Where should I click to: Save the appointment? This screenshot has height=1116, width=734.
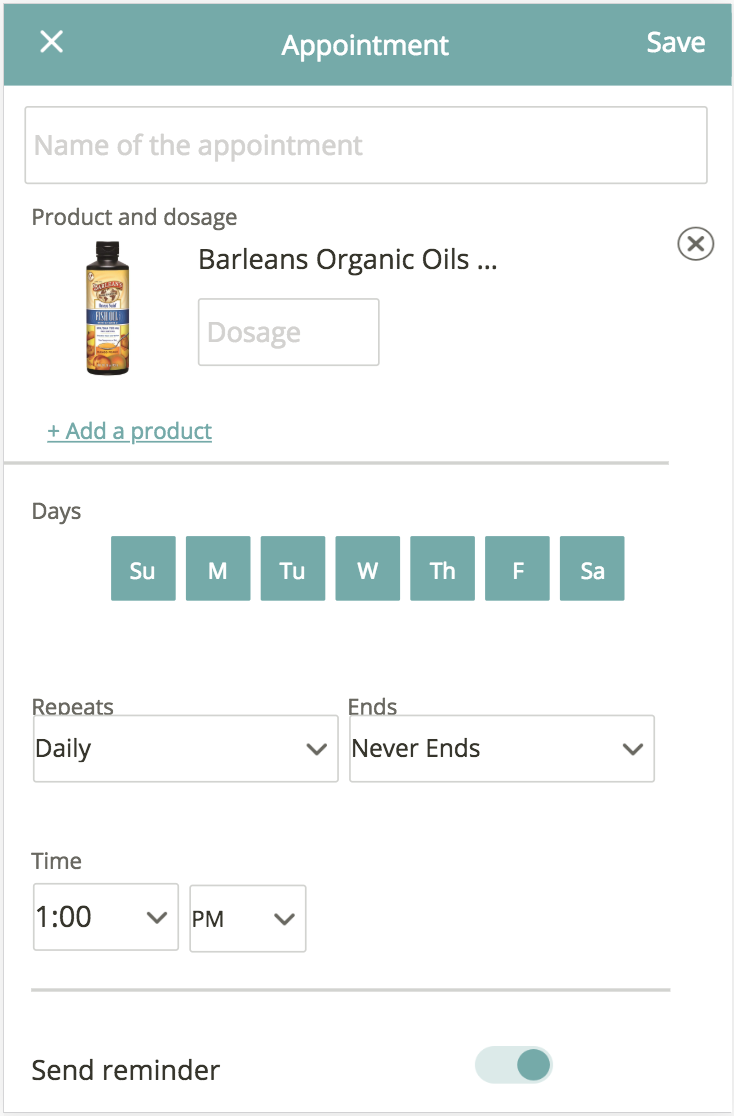[x=676, y=43]
